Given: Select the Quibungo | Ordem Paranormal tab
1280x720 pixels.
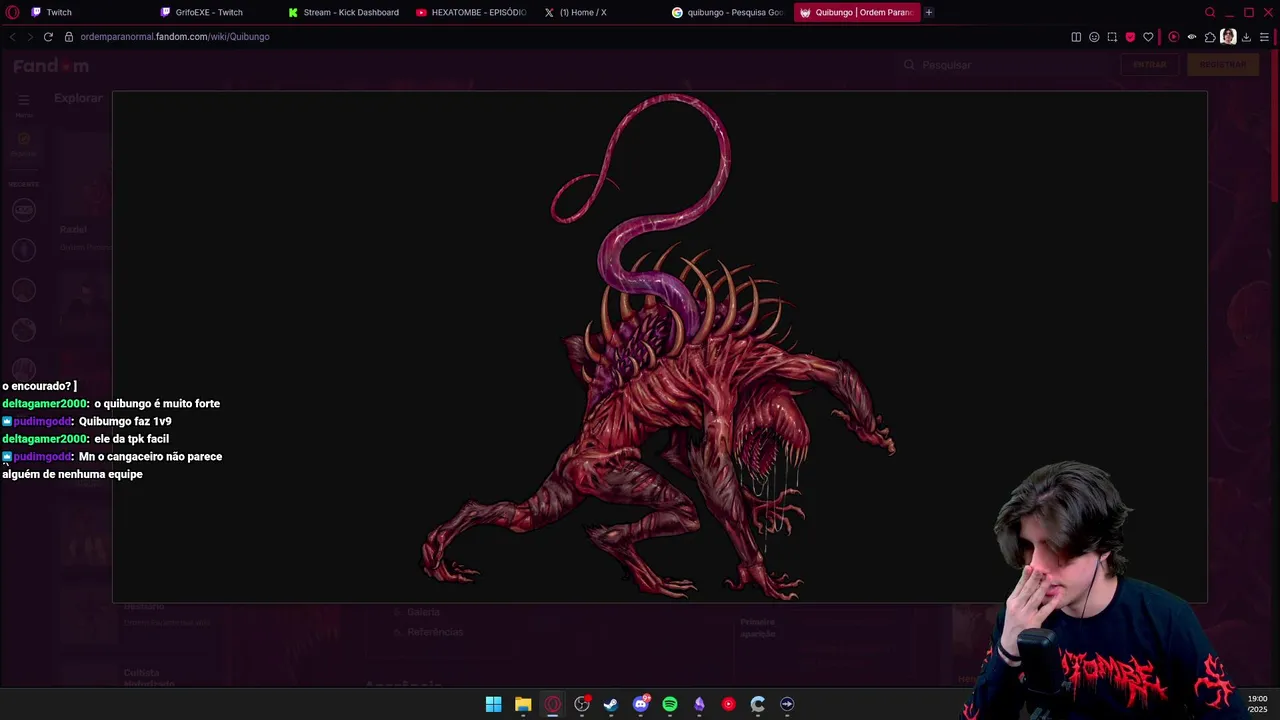Looking at the screenshot, I should [856, 12].
